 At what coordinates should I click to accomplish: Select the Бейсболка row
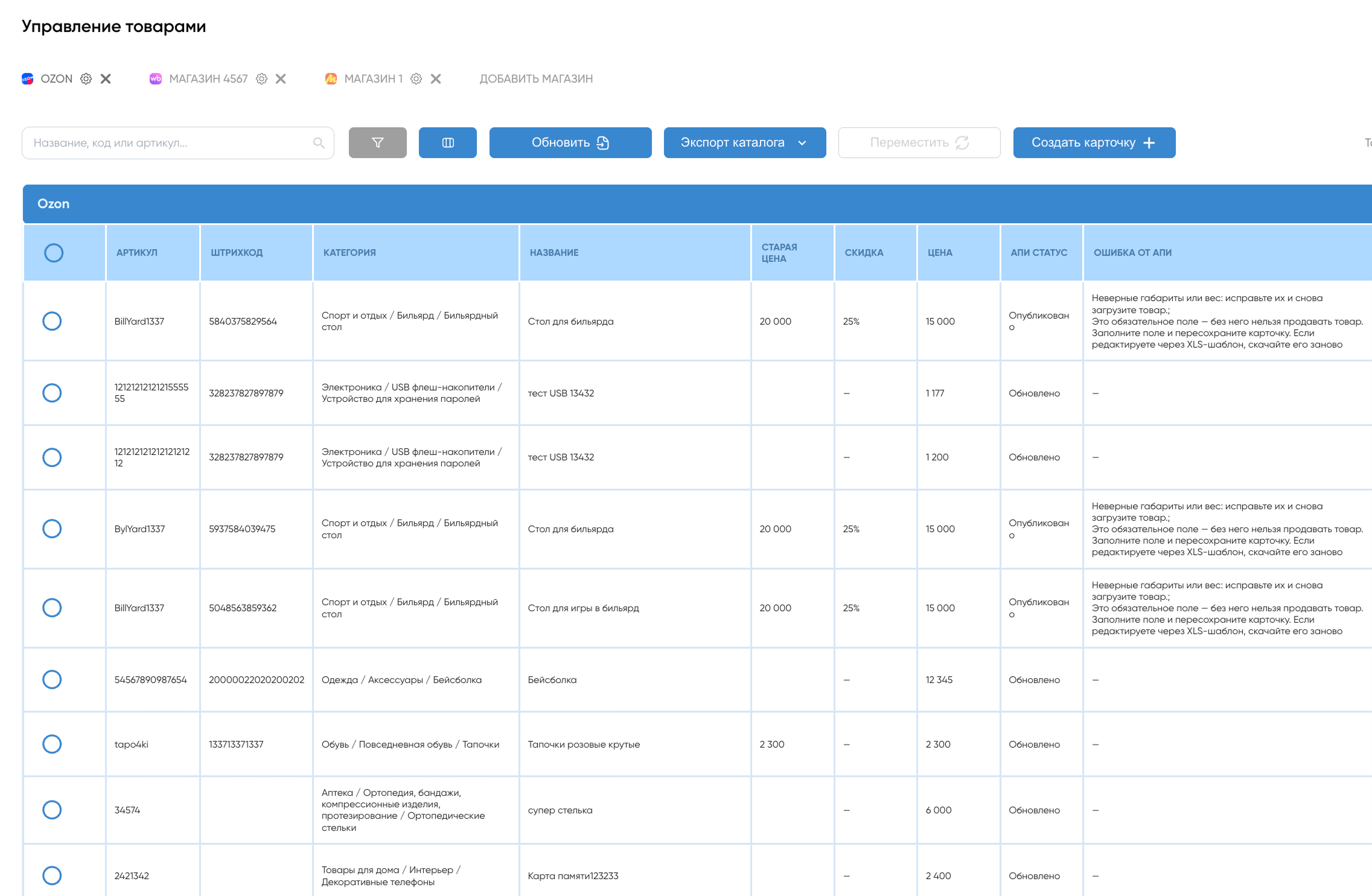tap(52, 679)
